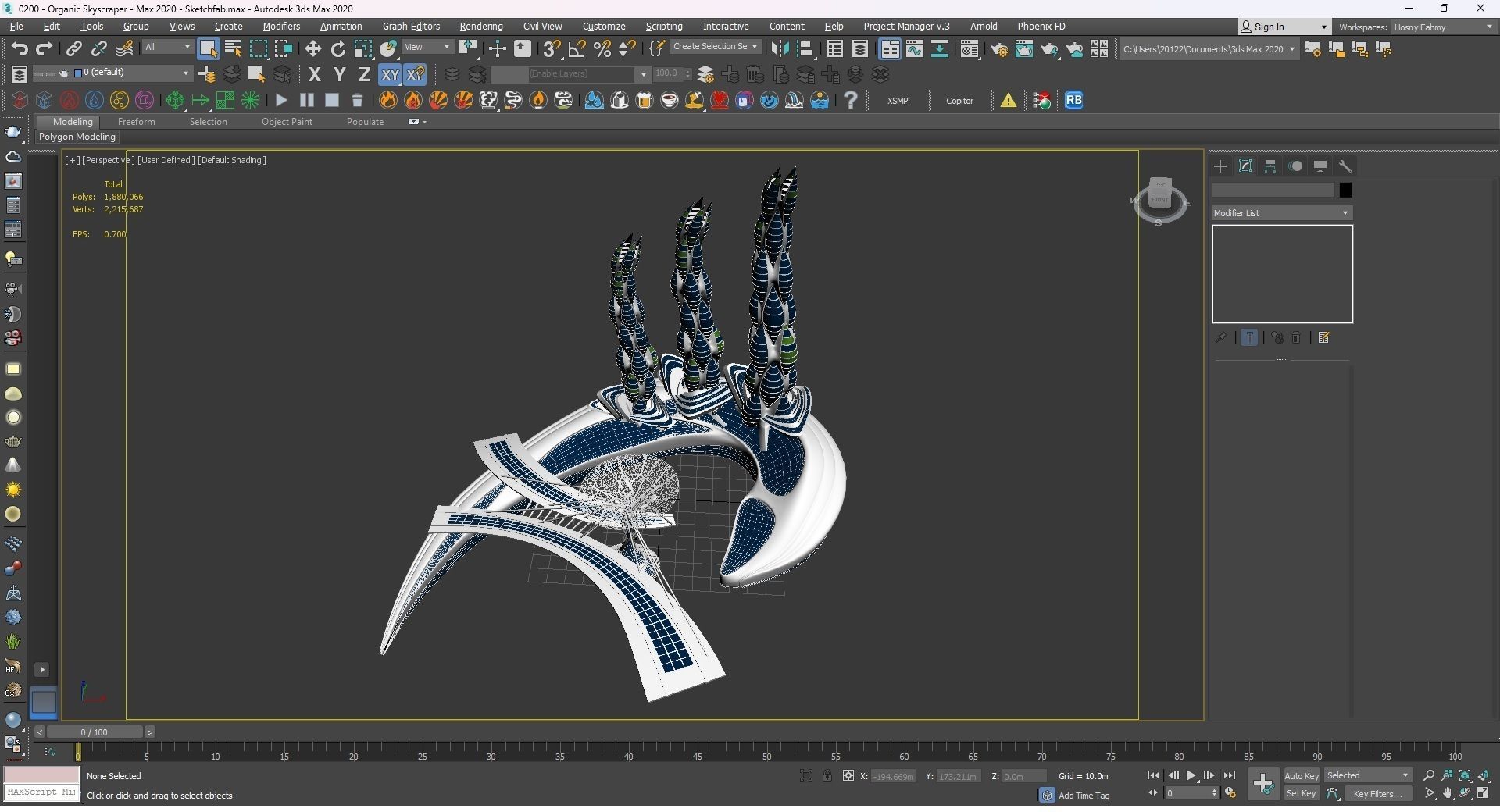The image size is (1500, 812).
Task: Click the Copitor toolbar button
Action: 959,101
